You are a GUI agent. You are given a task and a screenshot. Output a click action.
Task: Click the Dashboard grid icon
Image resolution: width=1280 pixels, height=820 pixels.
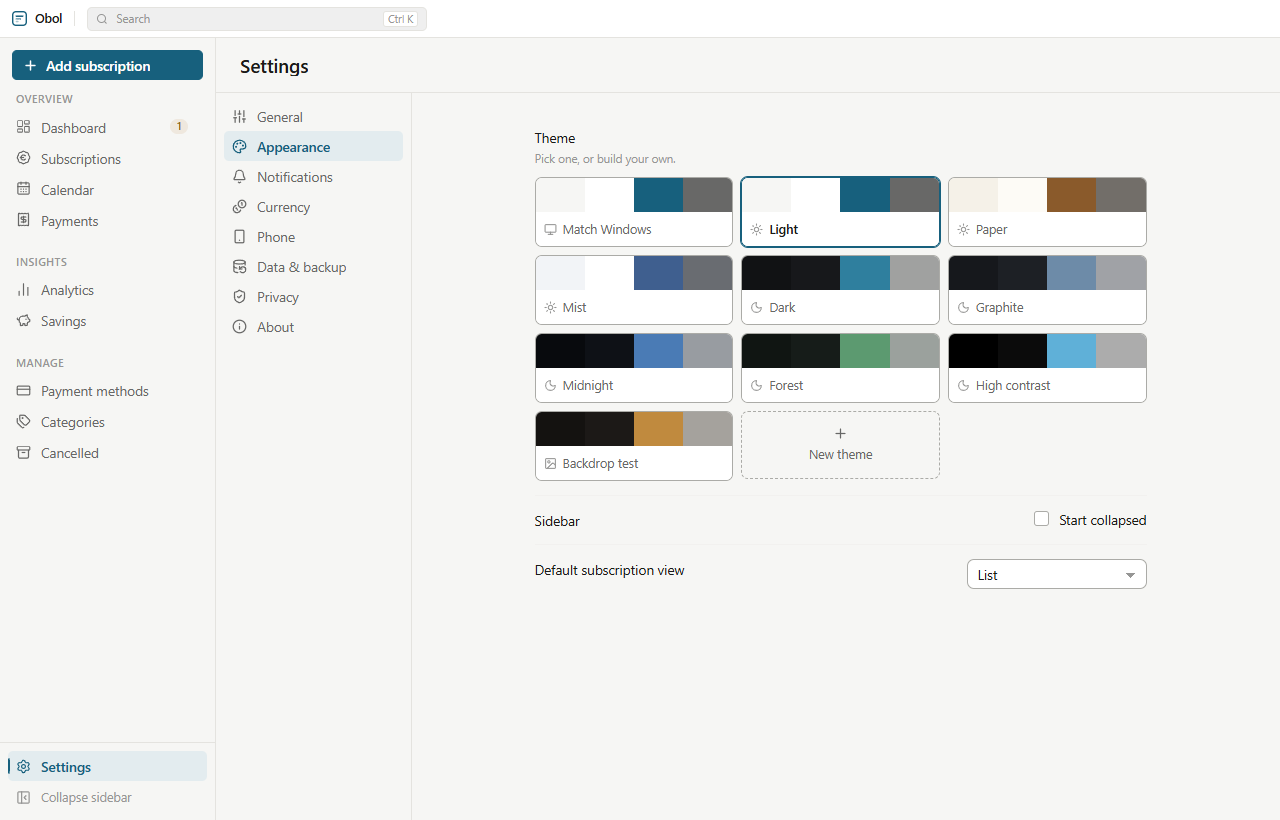pos(24,127)
